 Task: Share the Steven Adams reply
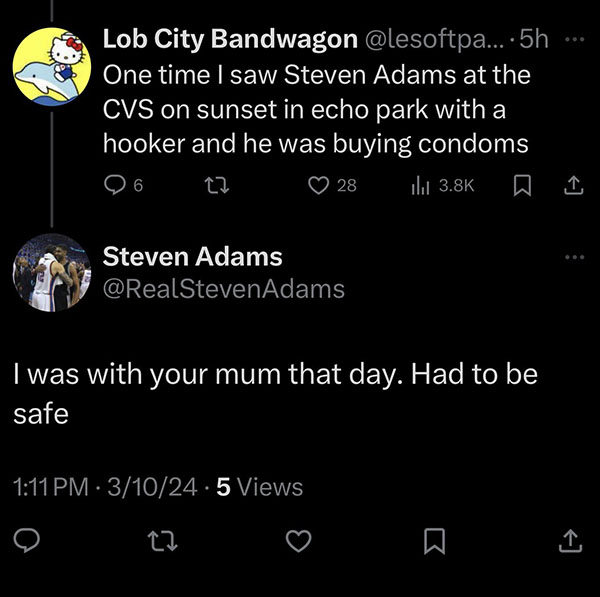[x=568, y=541]
